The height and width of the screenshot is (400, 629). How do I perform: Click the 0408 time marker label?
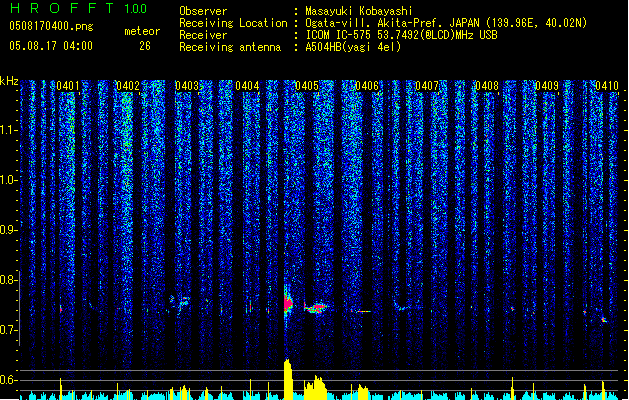[x=487, y=86]
